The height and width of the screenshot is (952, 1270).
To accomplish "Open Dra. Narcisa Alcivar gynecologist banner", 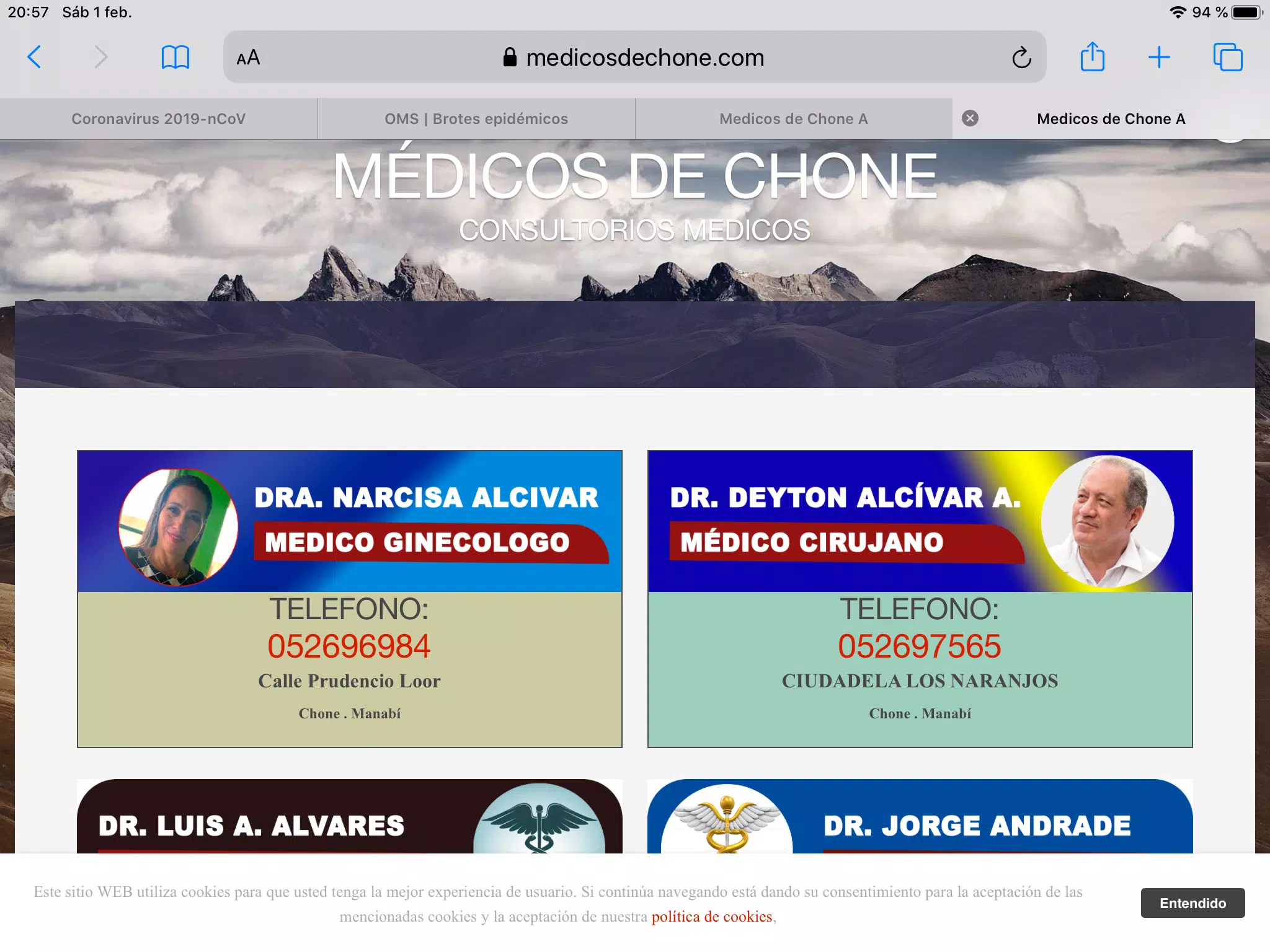I will (x=350, y=521).
